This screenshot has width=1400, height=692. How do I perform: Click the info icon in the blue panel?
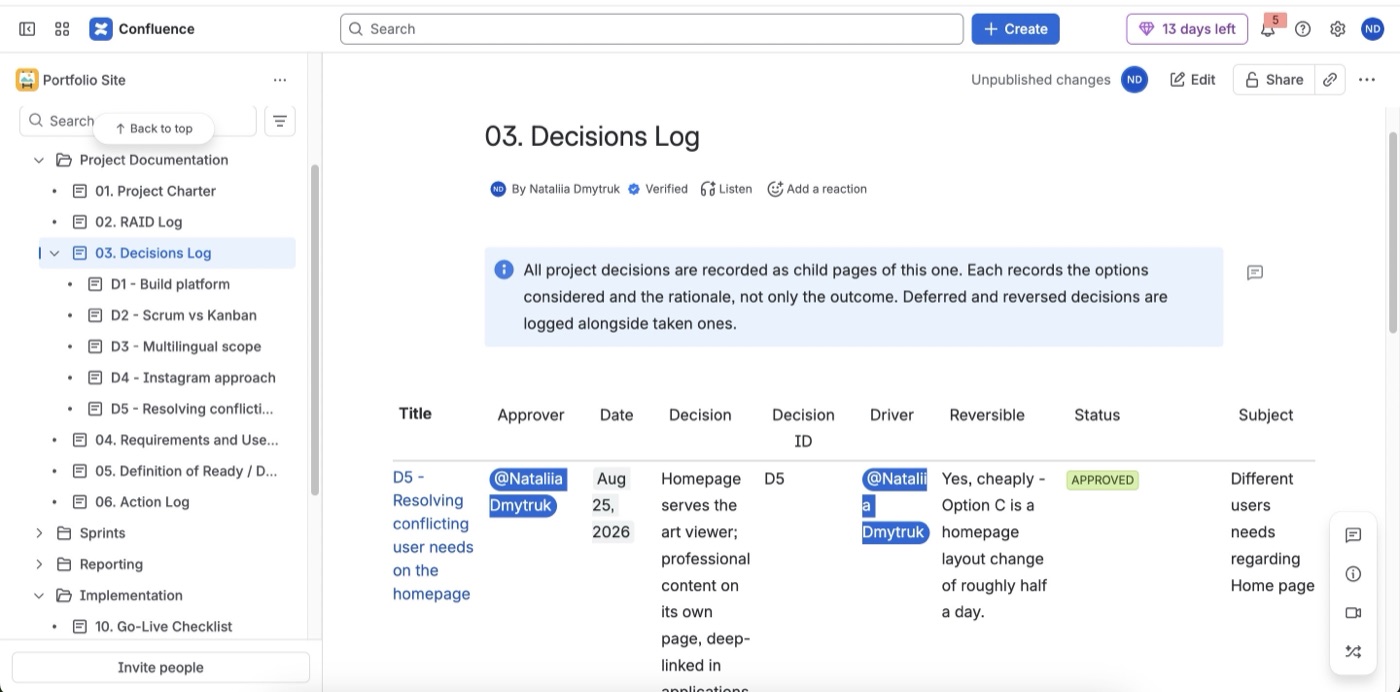pyautogui.click(x=504, y=270)
